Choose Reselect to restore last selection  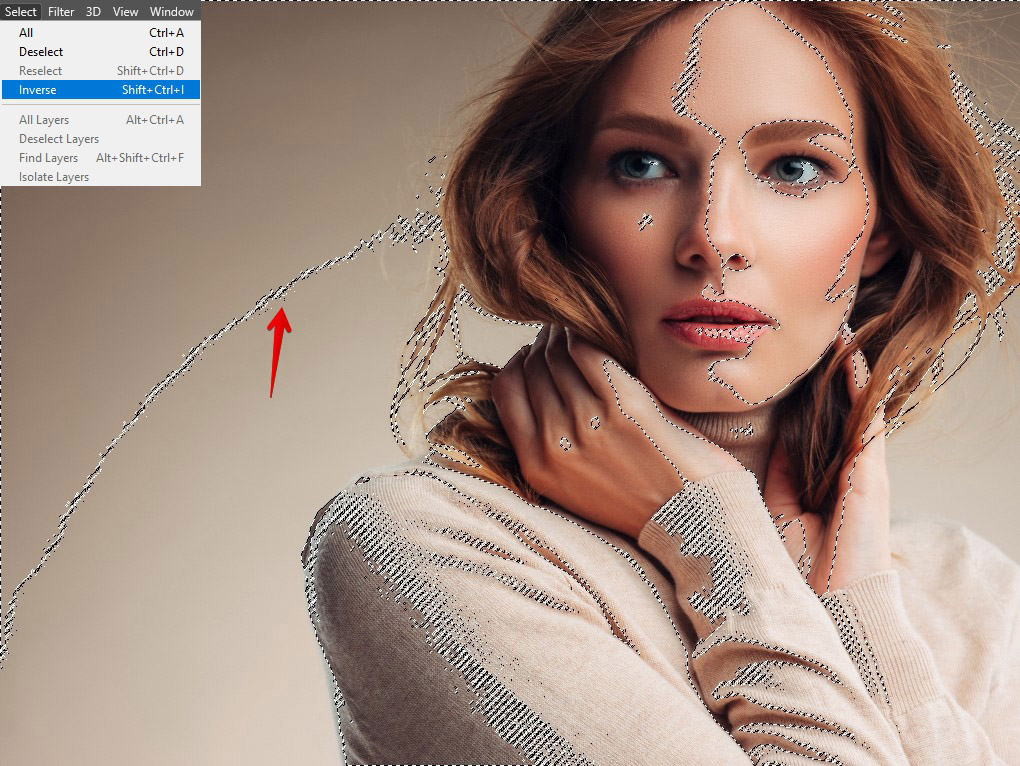[39, 70]
